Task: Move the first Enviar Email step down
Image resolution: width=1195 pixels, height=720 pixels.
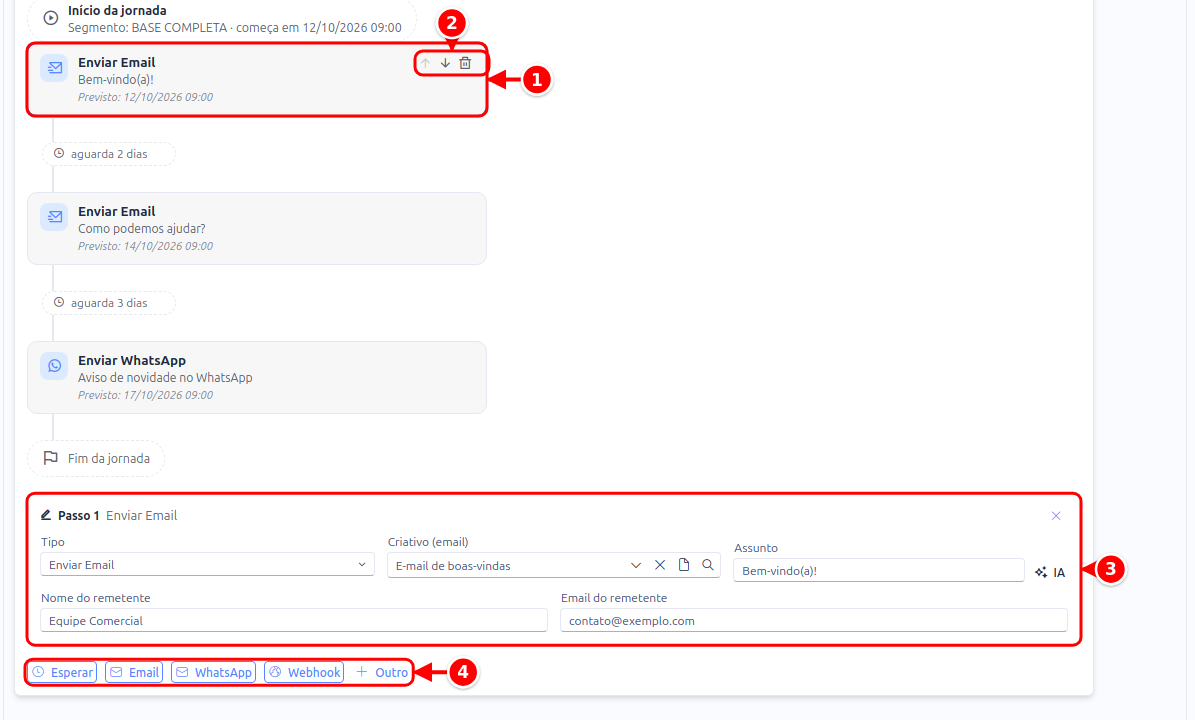Action: tap(445, 63)
